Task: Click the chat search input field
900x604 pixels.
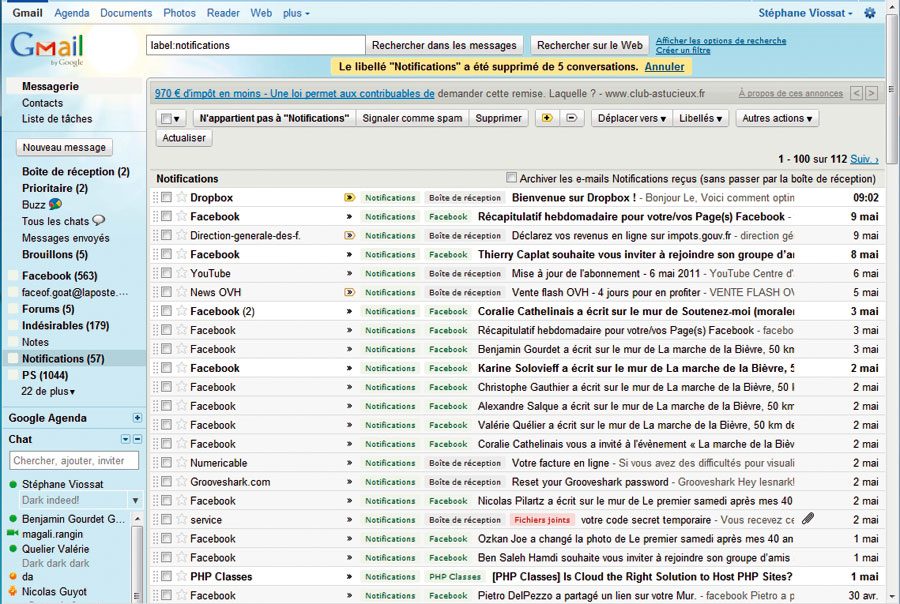Action: (x=74, y=461)
